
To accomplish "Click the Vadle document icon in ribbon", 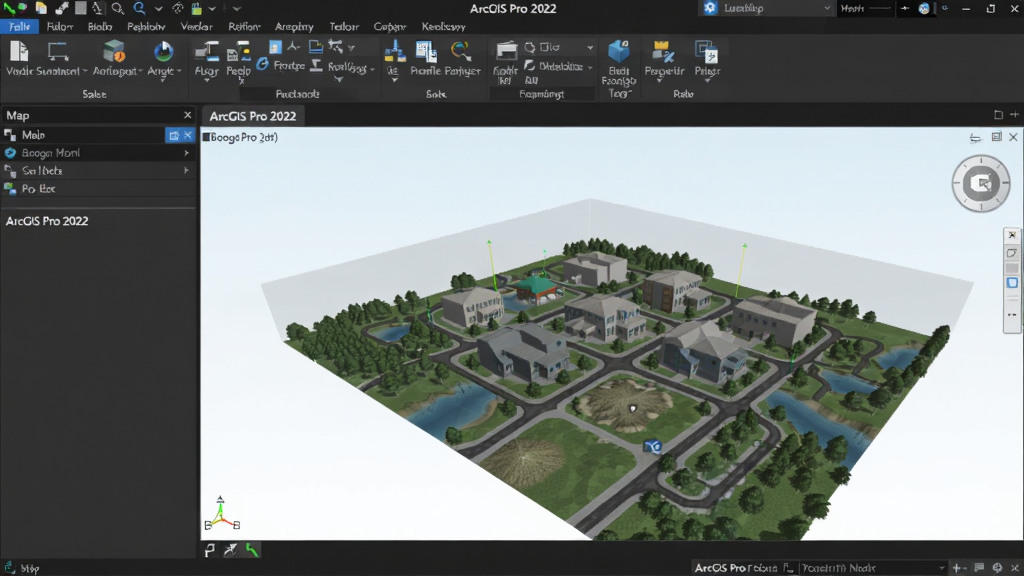I will pos(19,51).
